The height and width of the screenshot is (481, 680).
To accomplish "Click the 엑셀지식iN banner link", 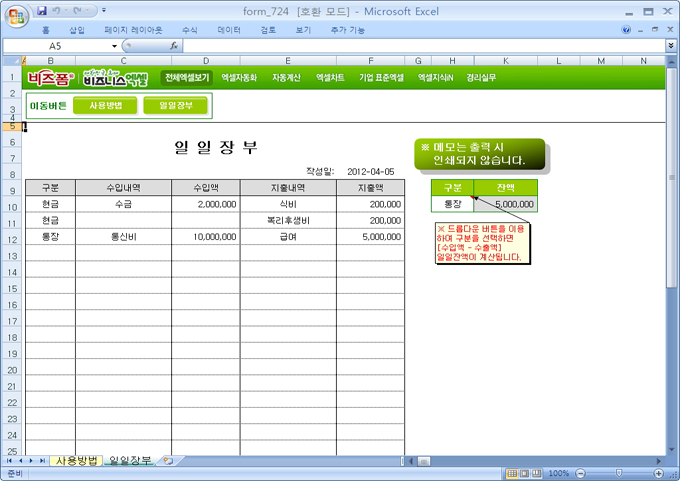I will (x=435, y=78).
